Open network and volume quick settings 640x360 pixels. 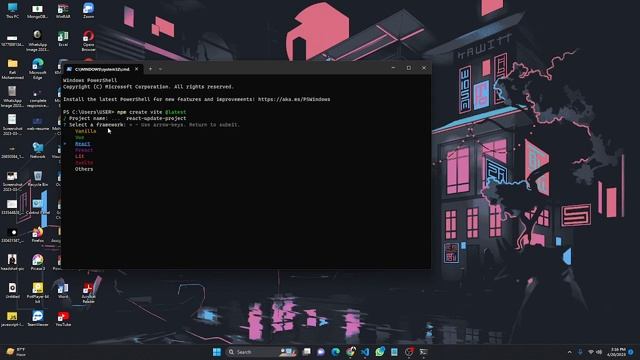(595, 352)
